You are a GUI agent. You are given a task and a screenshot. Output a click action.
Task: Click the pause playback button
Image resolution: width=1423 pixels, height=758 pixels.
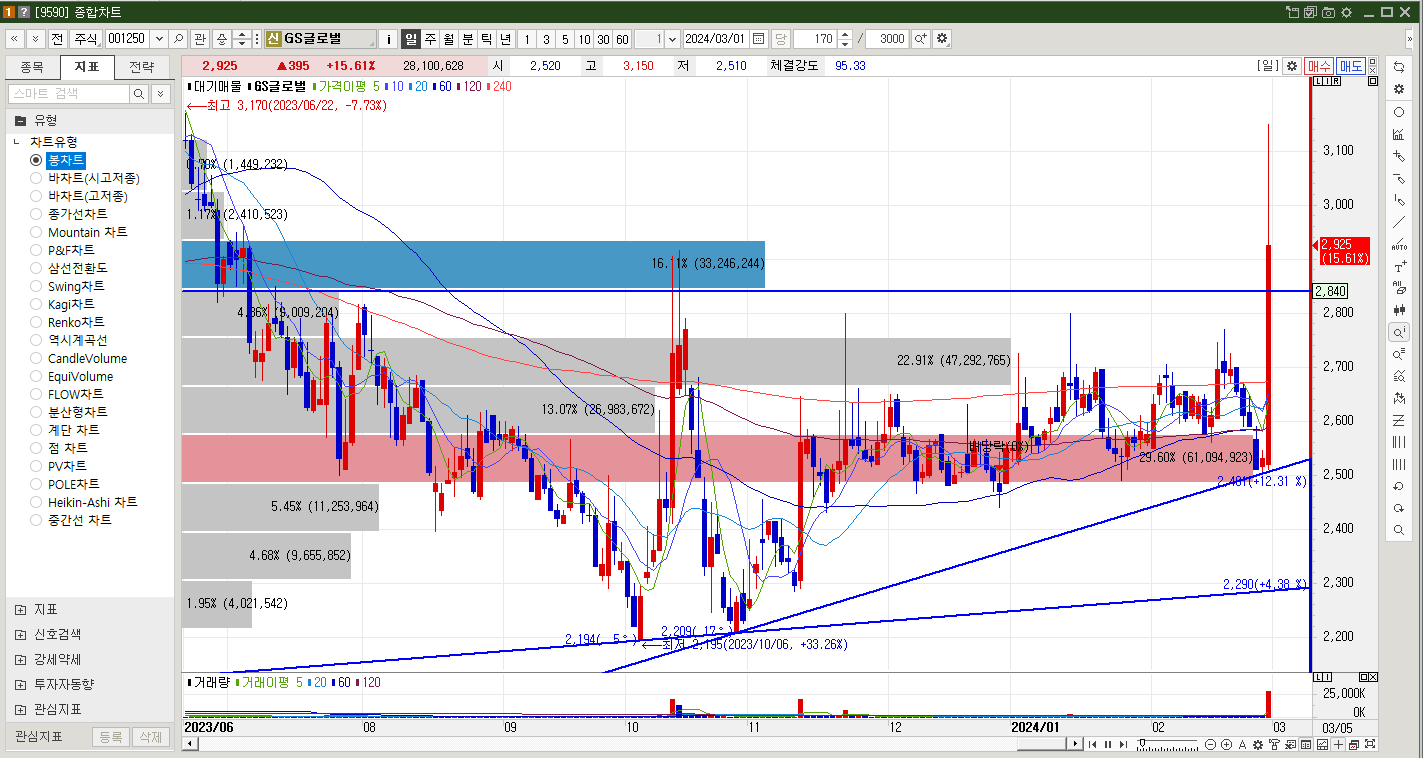coord(1107,744)
